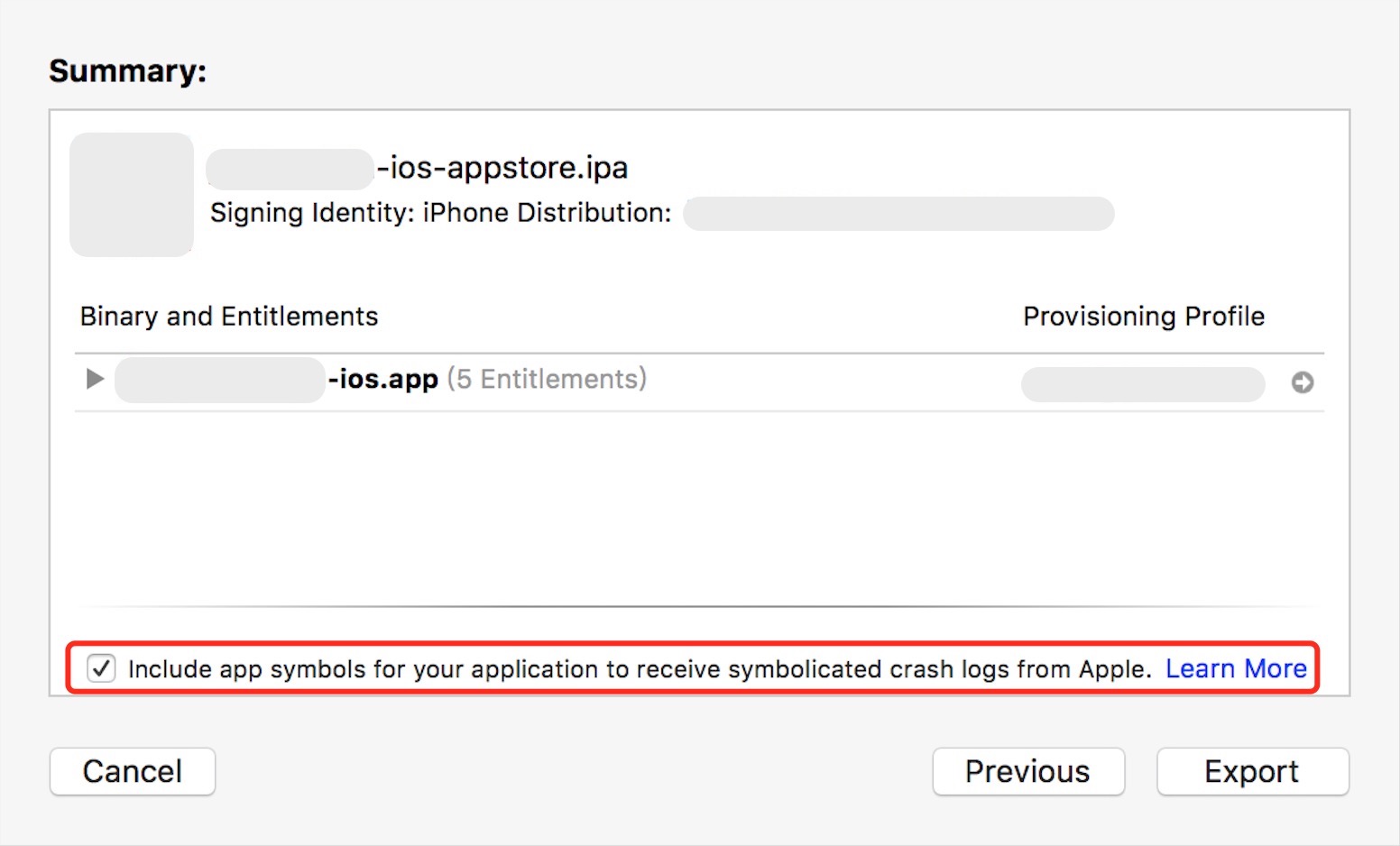This screenshot has height=846, width=1400.
Task: Click the Summary heading
Action: click(x=127, y=71)
